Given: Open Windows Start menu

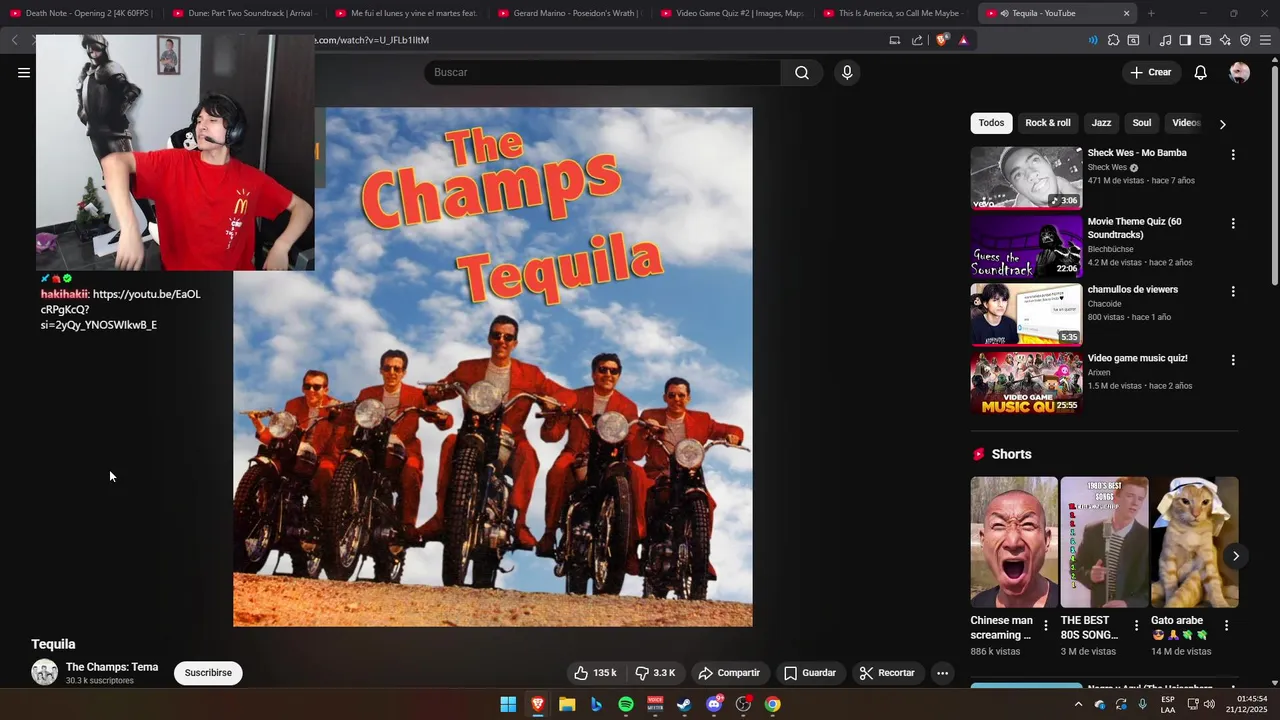Looking at the screenshot, I should pos(508,704).
